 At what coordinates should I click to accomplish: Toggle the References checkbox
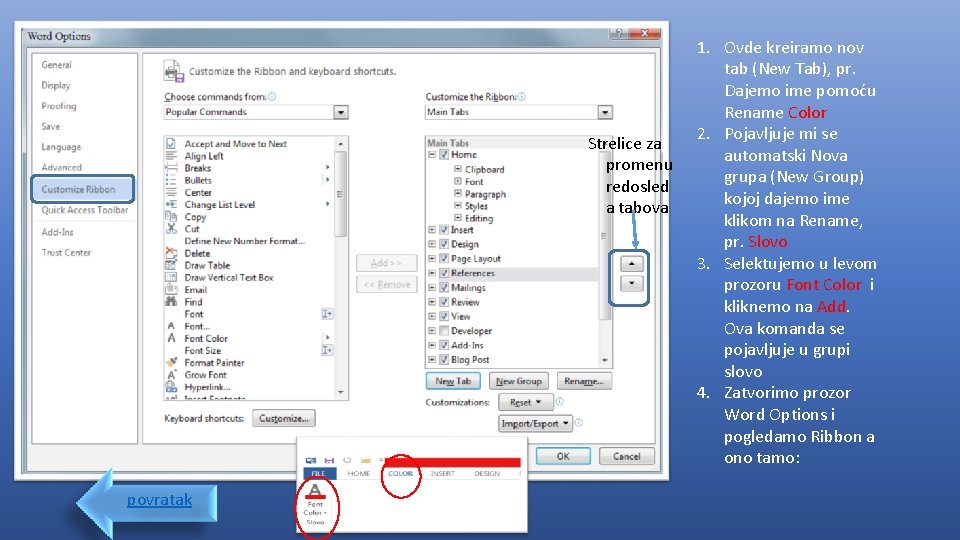(x=444, y=273)
